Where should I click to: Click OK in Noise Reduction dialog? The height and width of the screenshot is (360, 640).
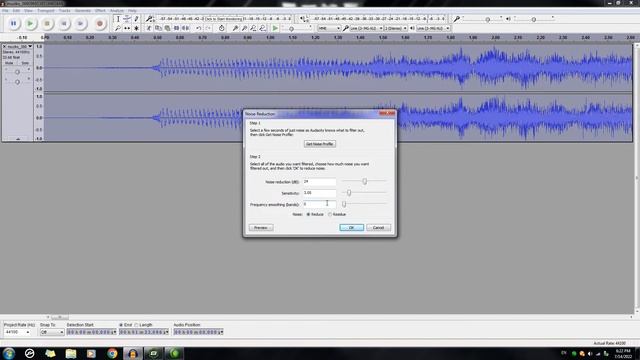point(351,228)
